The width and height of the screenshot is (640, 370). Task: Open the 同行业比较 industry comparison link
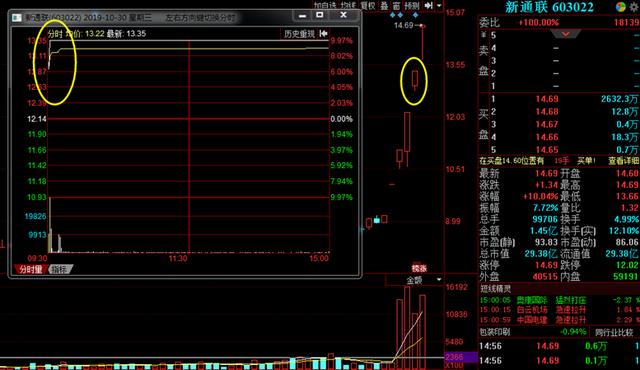point(614,332)
